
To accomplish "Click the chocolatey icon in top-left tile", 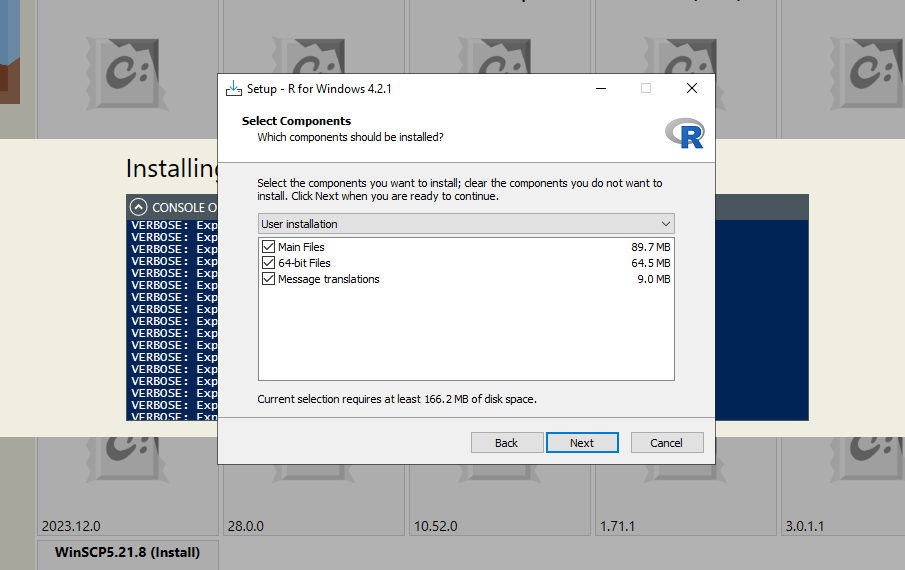I will 128,74.
